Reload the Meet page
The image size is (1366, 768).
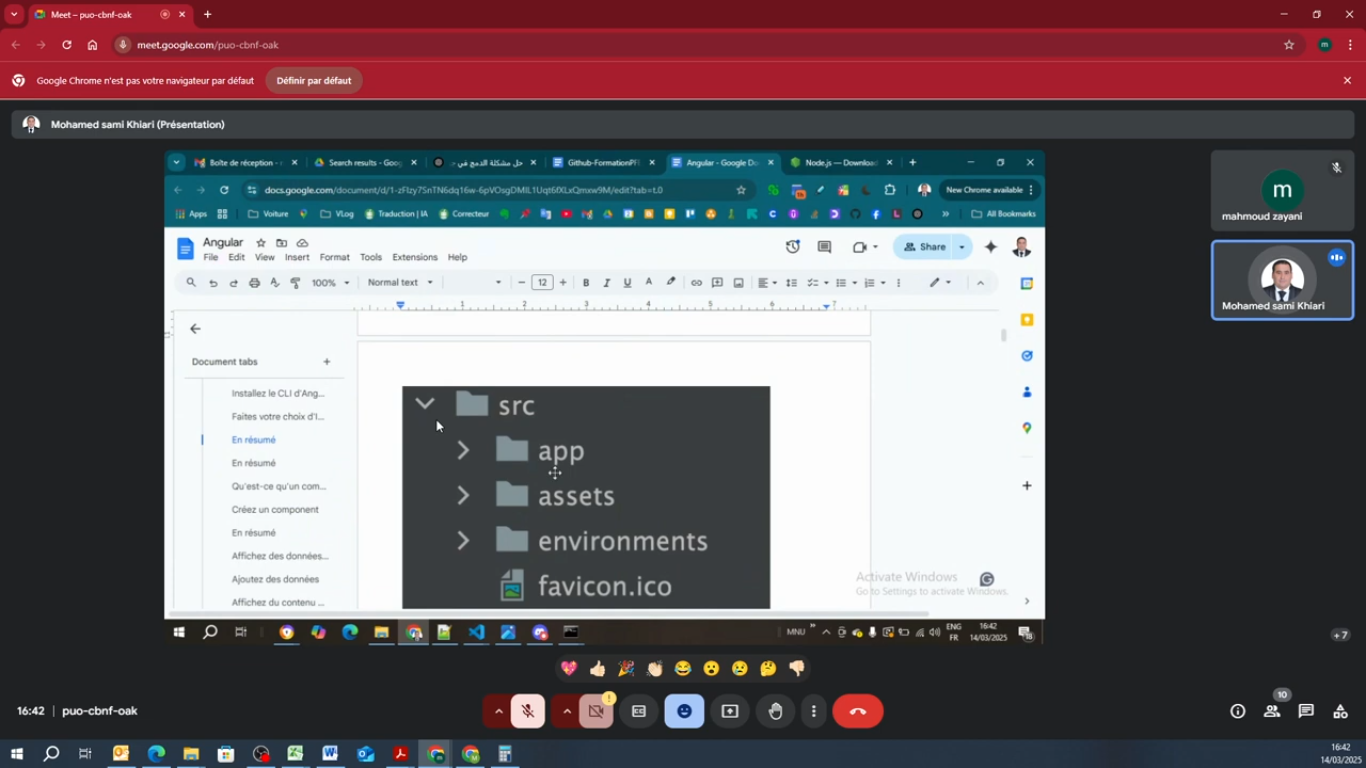click(66, 45)
